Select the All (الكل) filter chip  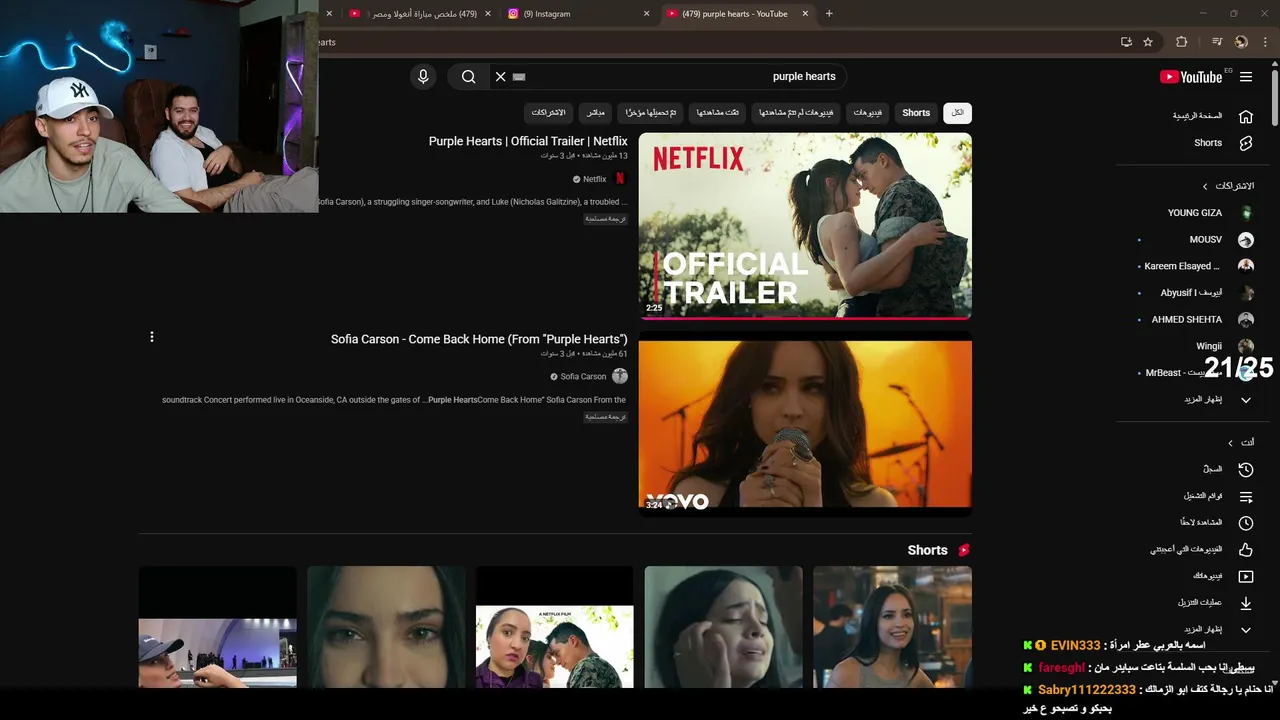coord(957,113)
